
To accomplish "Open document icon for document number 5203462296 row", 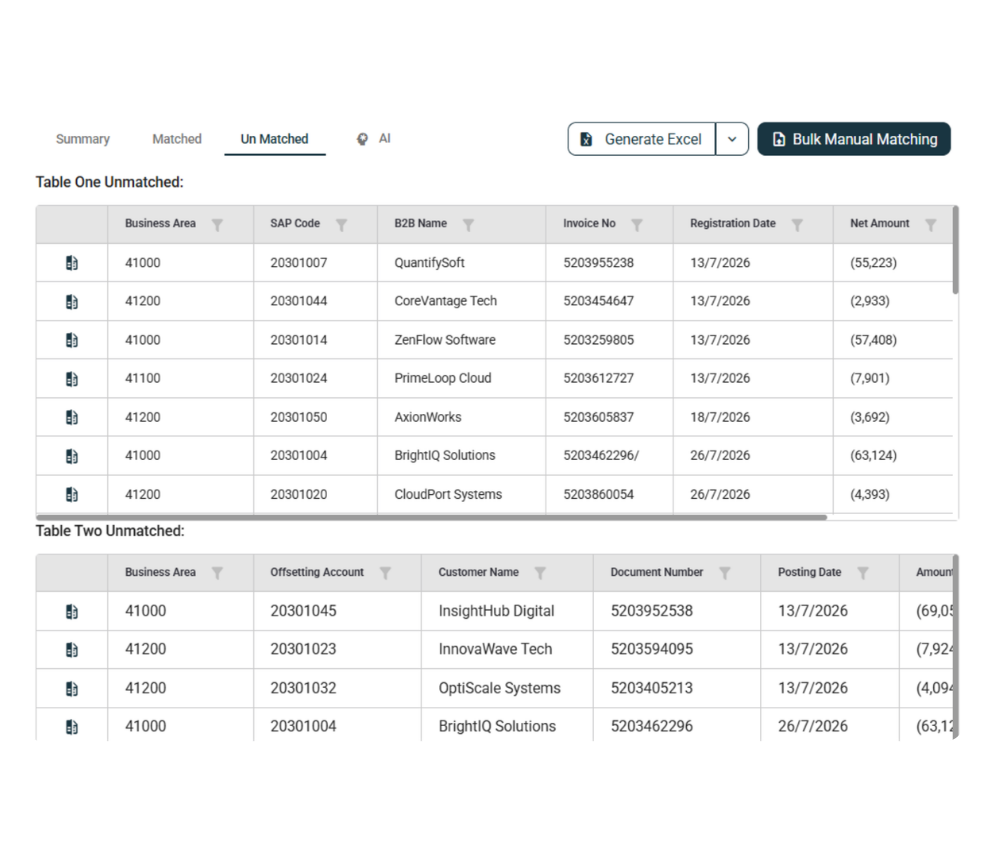I will point(72,727).
